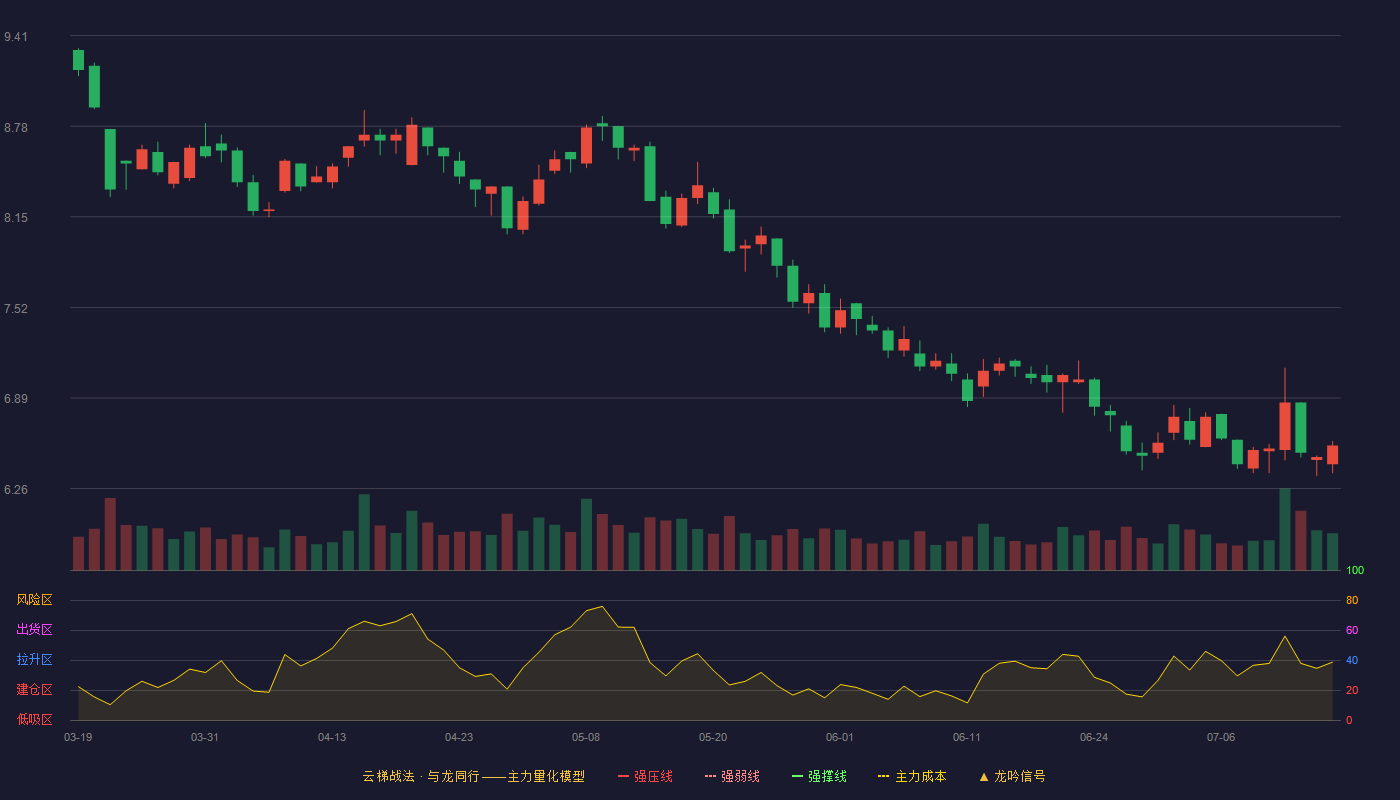
Task: Click the yellow dashed 主力成本 marker icon
Action: pyautogui.click(x=883, y=776)
